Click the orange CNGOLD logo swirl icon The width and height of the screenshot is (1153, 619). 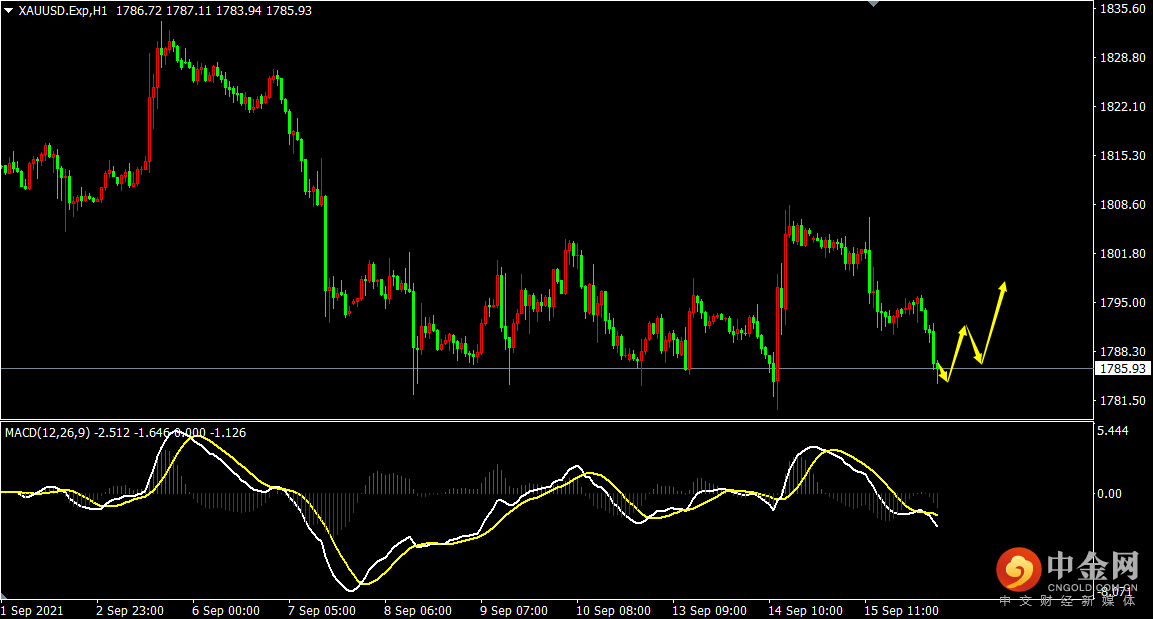(x=1018, y=570)
